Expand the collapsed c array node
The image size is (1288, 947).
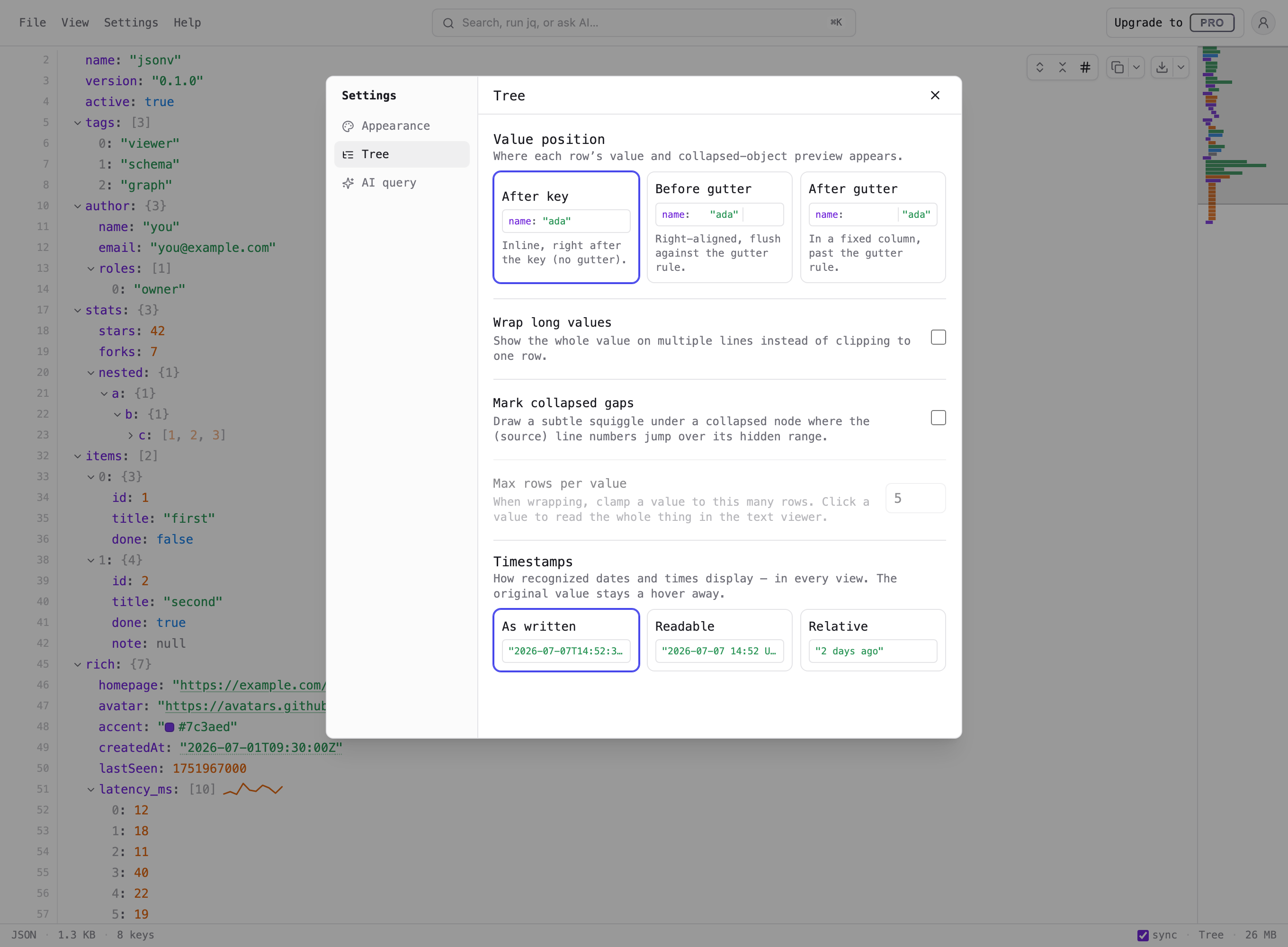(x=131, y=435)
